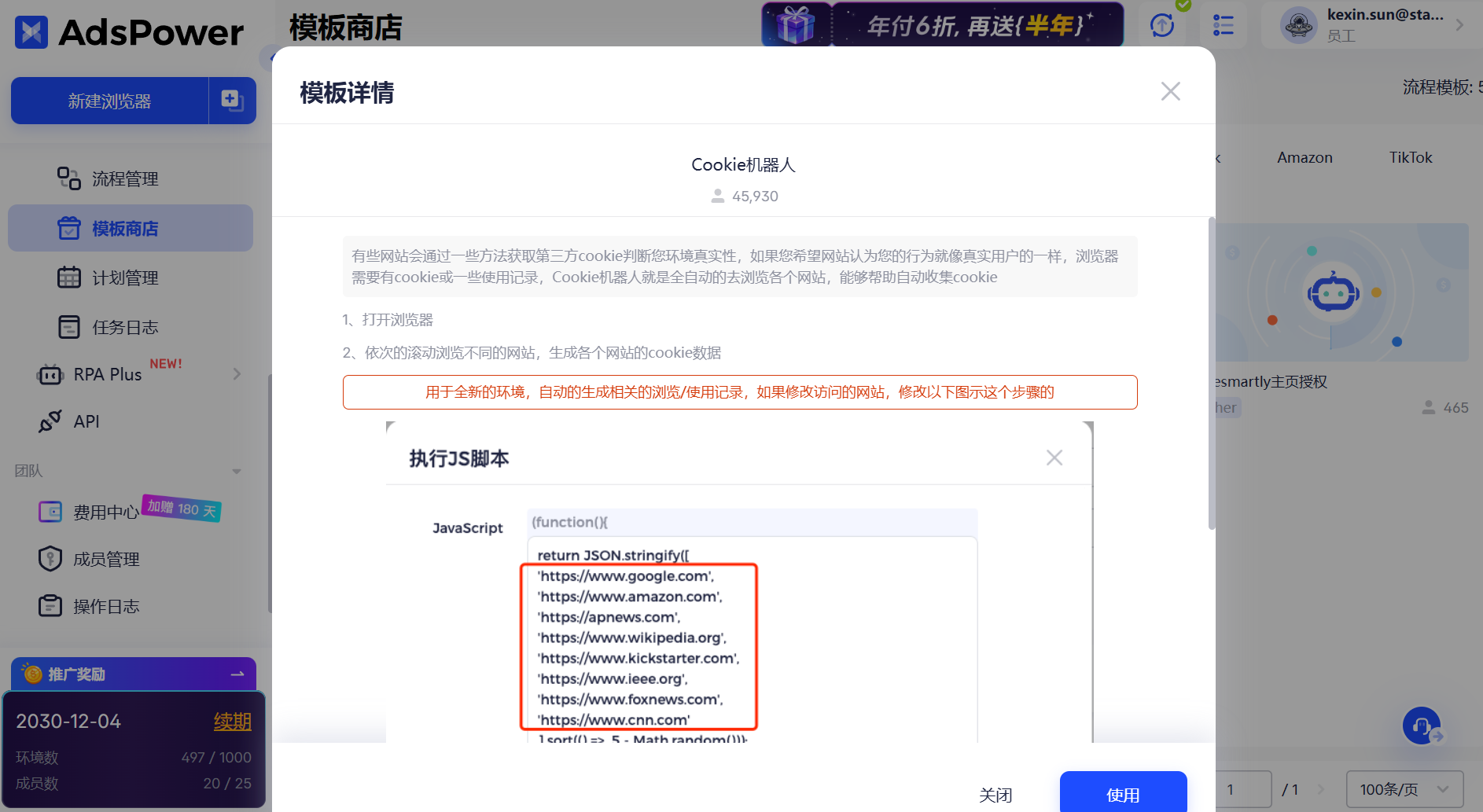Click the headset support icon bottom right
1483x812 pixels.
coord(1422,726)
